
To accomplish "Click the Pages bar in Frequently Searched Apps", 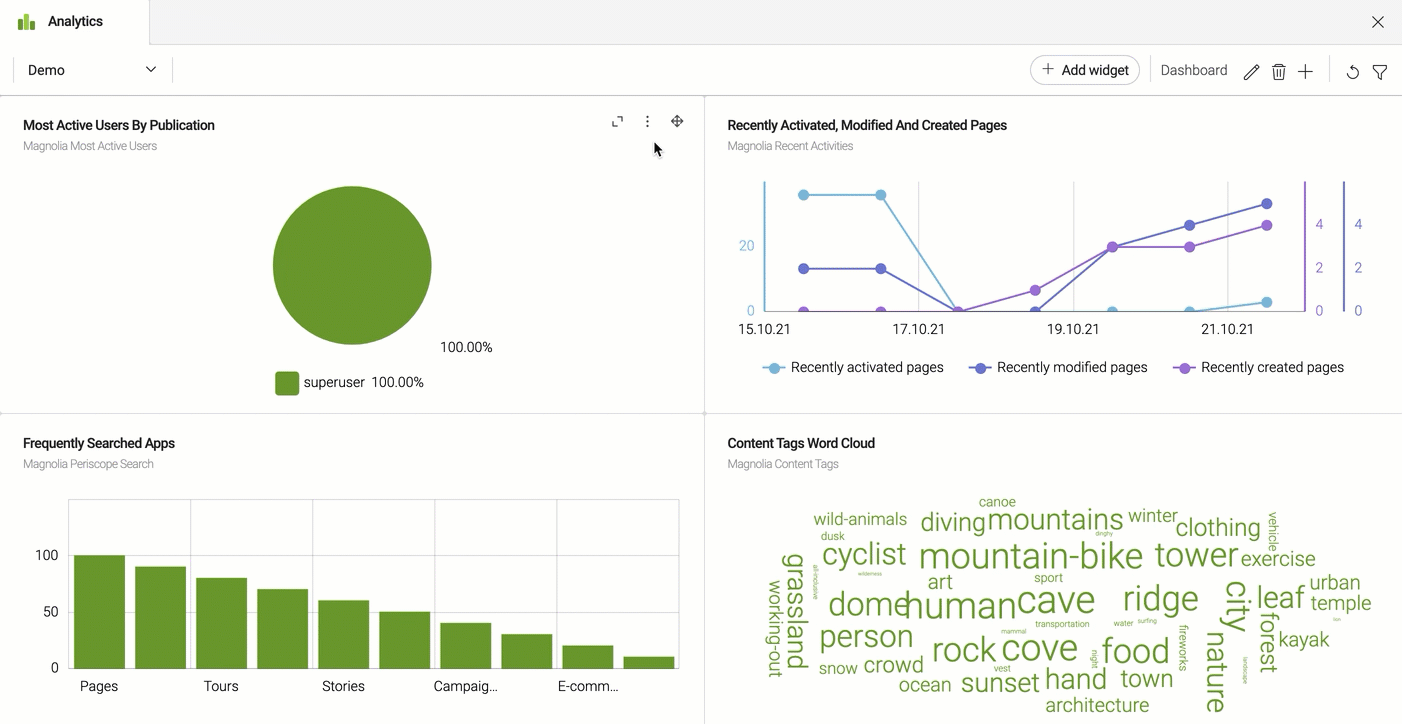I will tap(98, 610).
